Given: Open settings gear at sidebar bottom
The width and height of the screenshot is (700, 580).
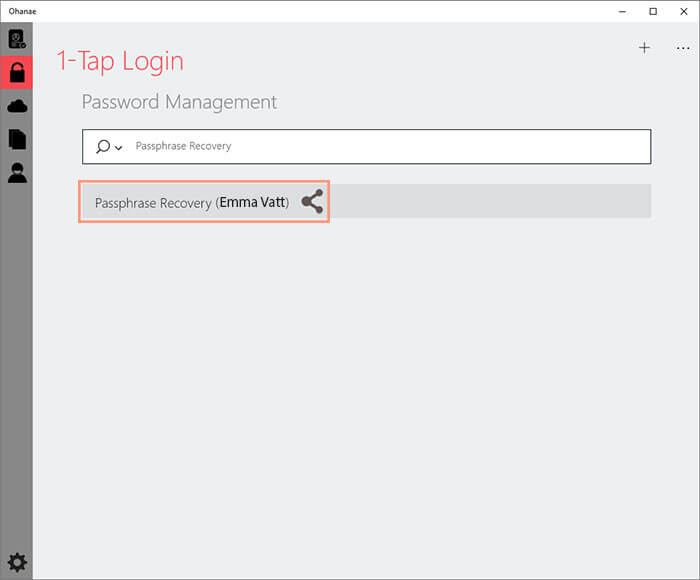Looking at the screenshot, I should pyautogui.click(x=17, y=562).
